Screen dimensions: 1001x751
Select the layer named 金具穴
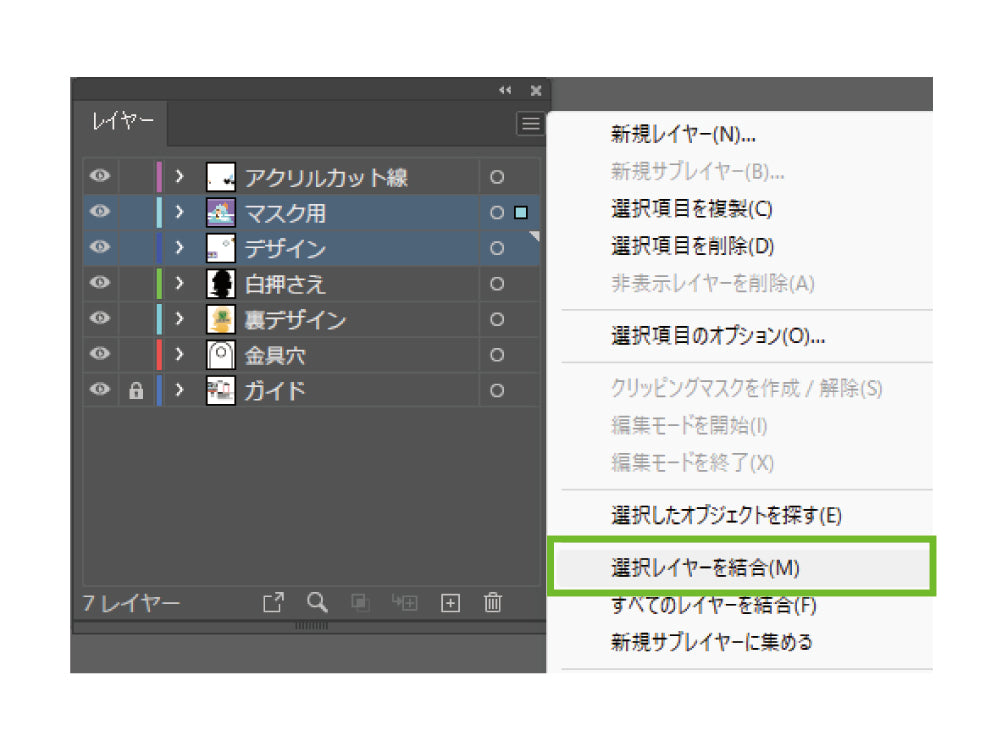point(275,356)
